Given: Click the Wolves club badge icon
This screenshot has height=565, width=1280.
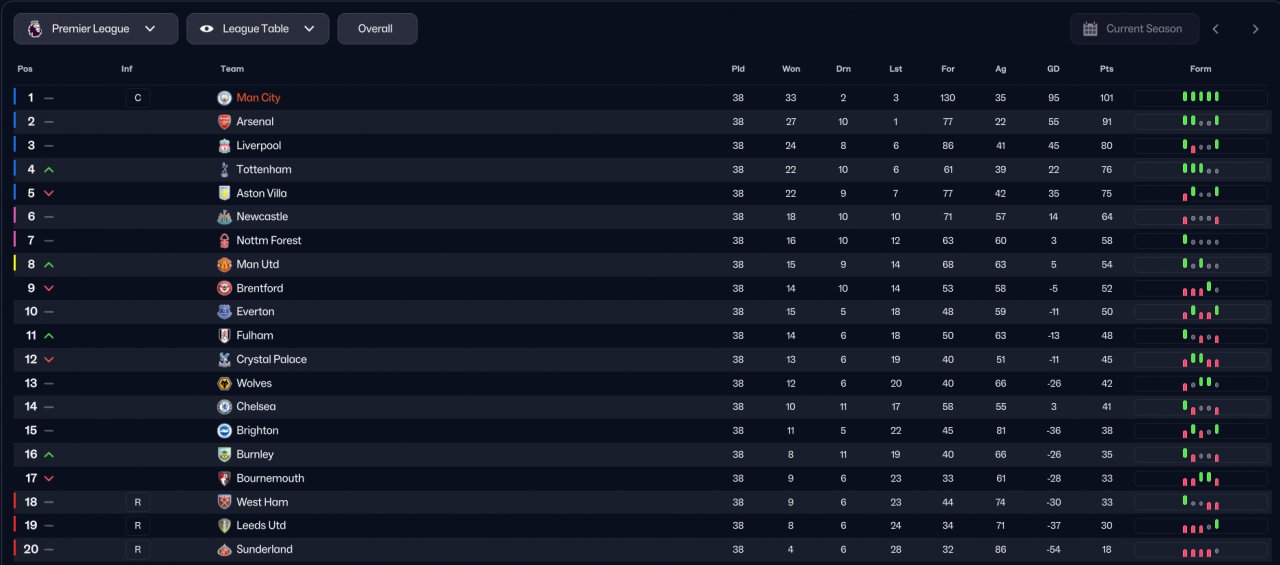Looking at the screenshot, I should point(224,383).
